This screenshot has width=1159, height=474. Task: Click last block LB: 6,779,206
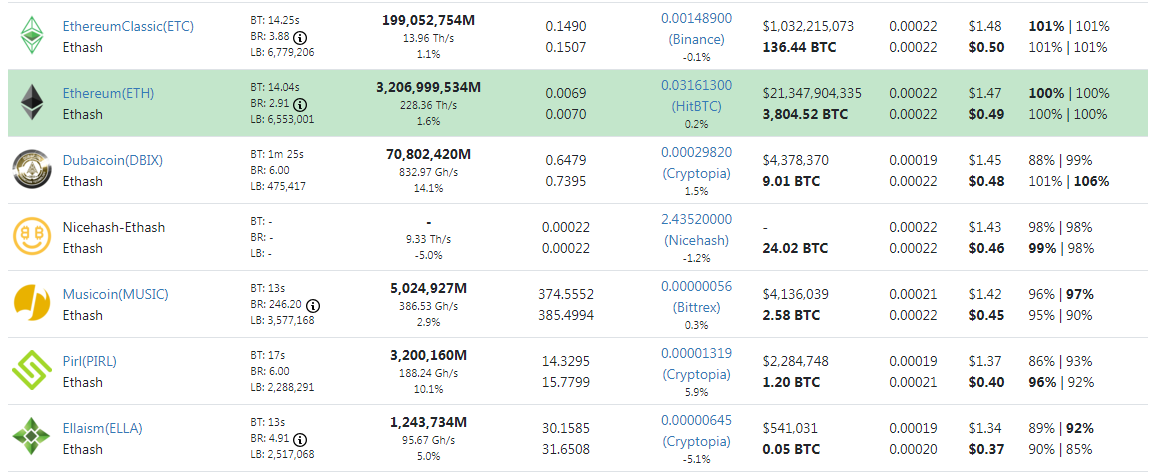(x=282, y=52)
